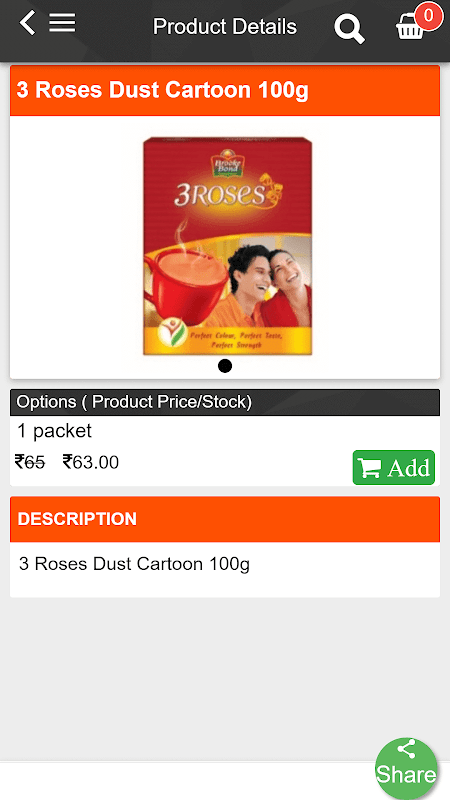Open search with magnifier icon
Viewport: 450px width, 800px height.
click(x=349, y=29)
